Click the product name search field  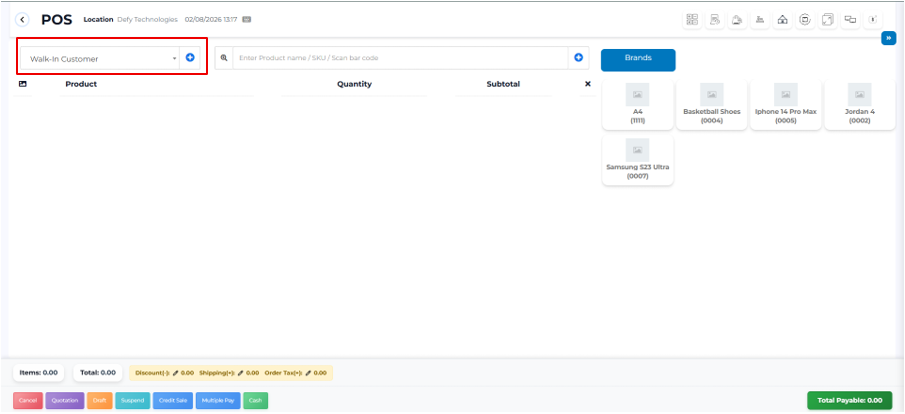pos(400,58)
